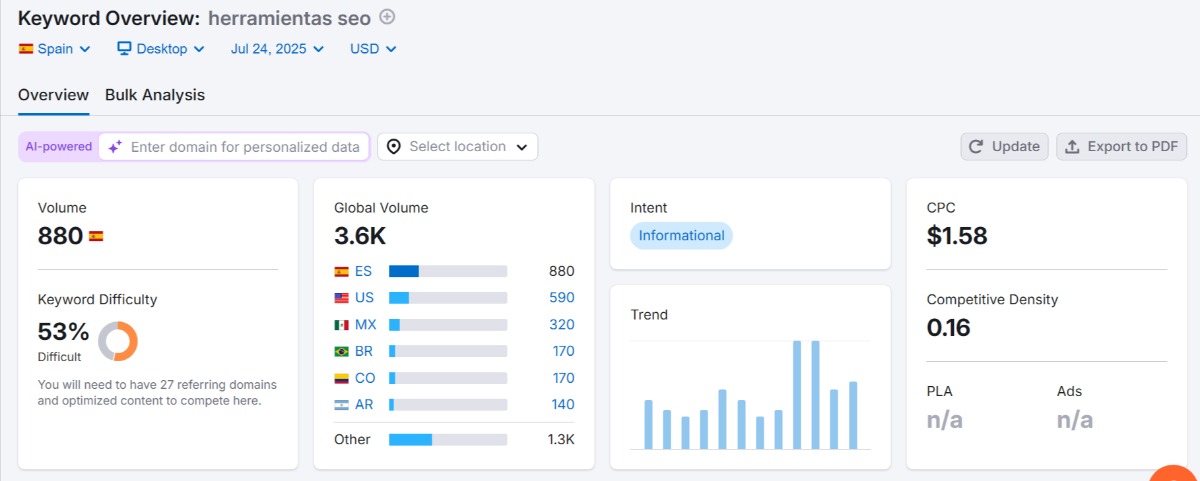1200x481 pixels.
Task: Click the 53% difficulty value
Action: (64, 332)
